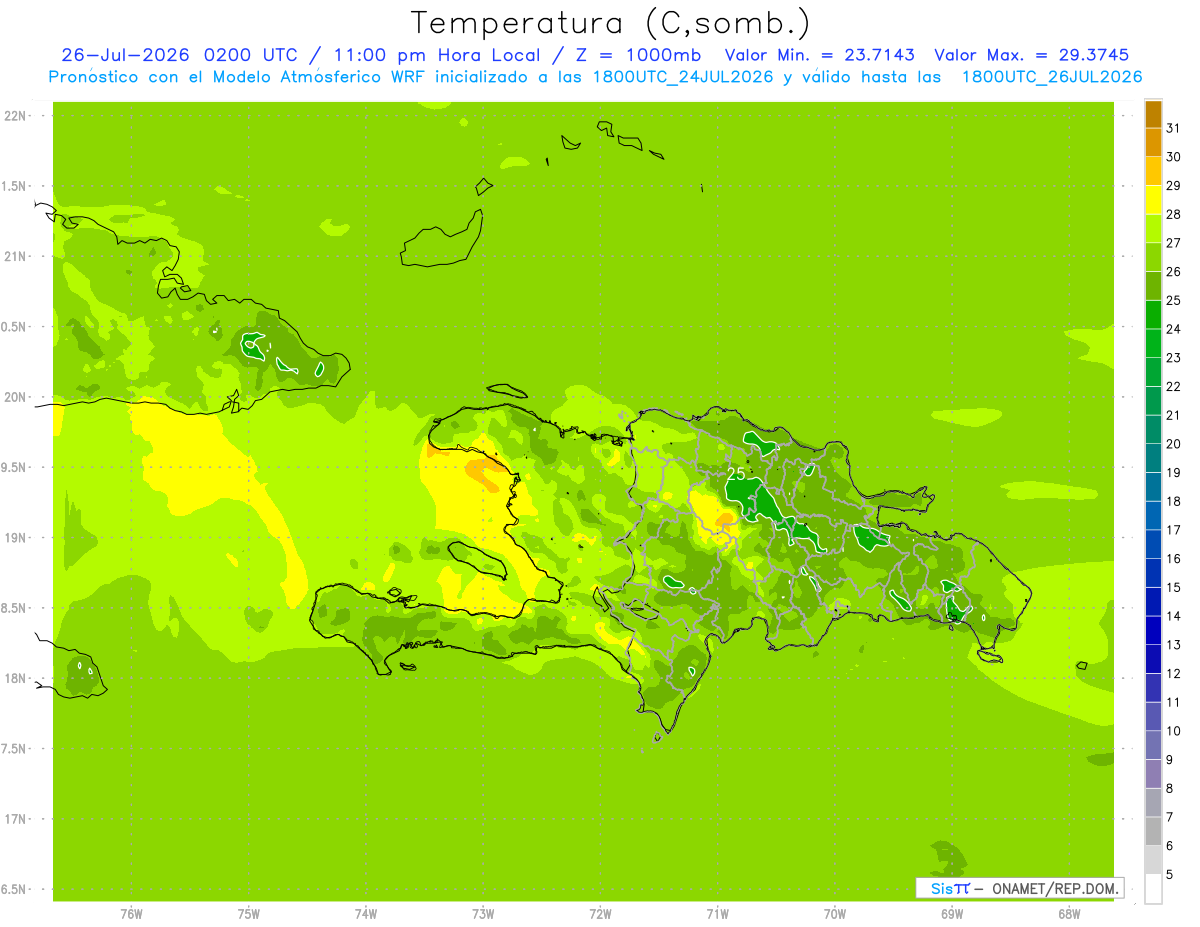The height and width of the screenshot is (927, 1200).
Task: Select the '18N' latitude label
Action: (15, 678)
